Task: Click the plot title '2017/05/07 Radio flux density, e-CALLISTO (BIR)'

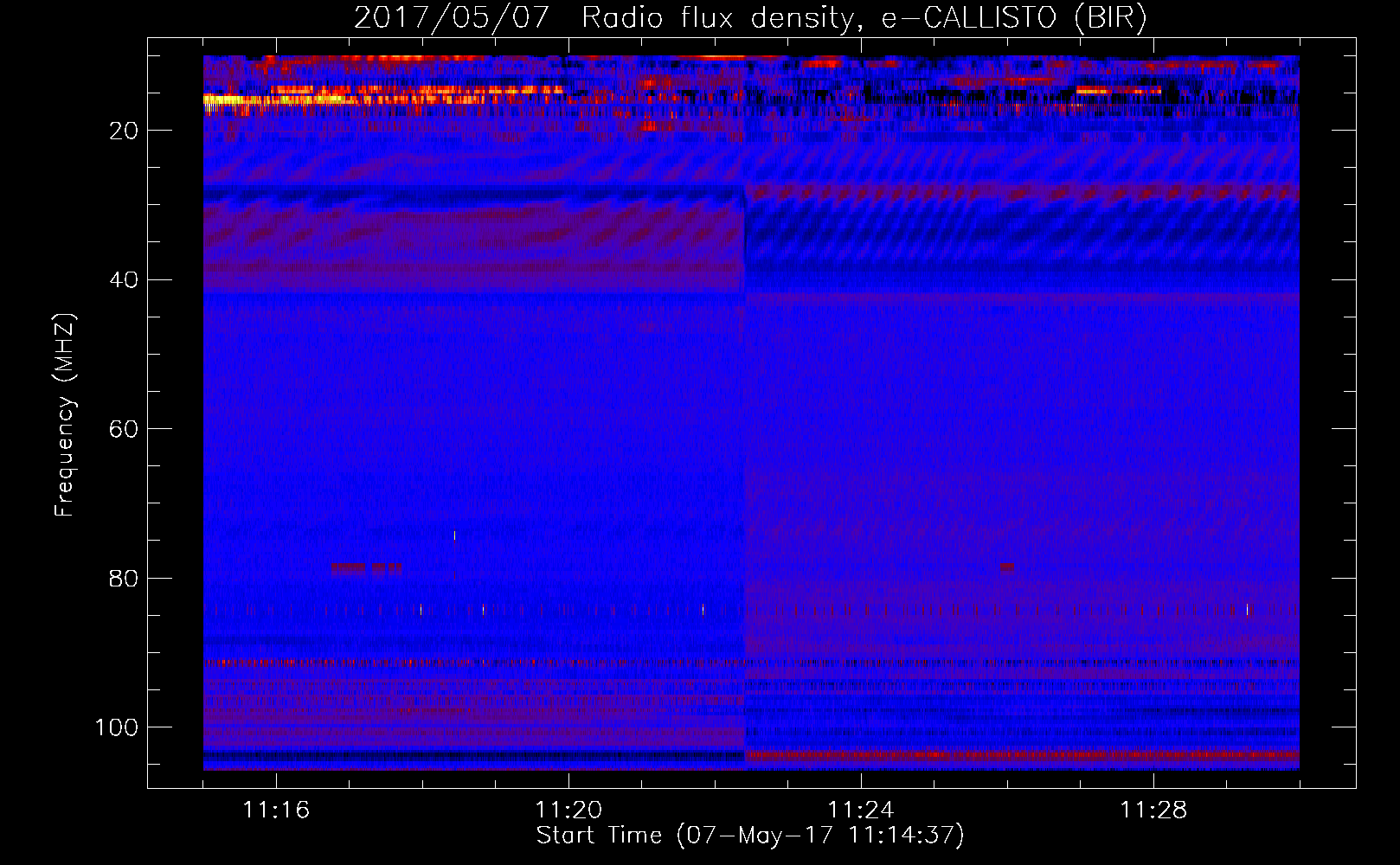Action: (x=751, y=18)
